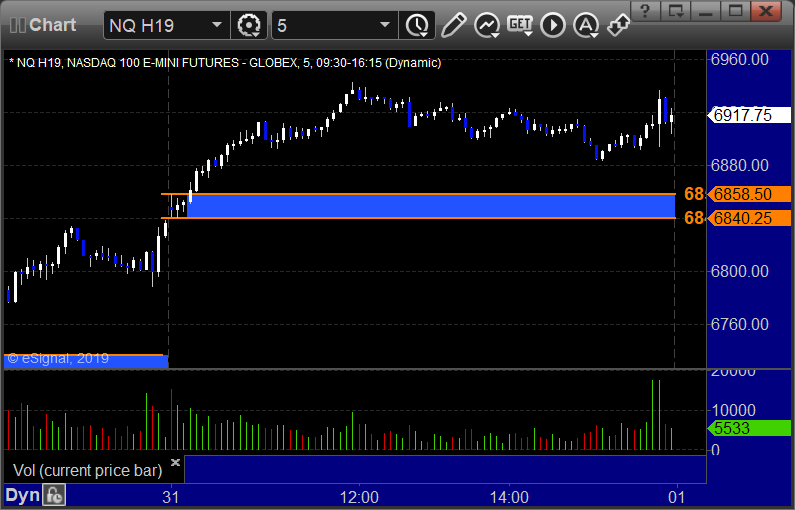Select the upper orange horizontal line
This screenshot has width=795, height=510.
[x=418, y=194]
